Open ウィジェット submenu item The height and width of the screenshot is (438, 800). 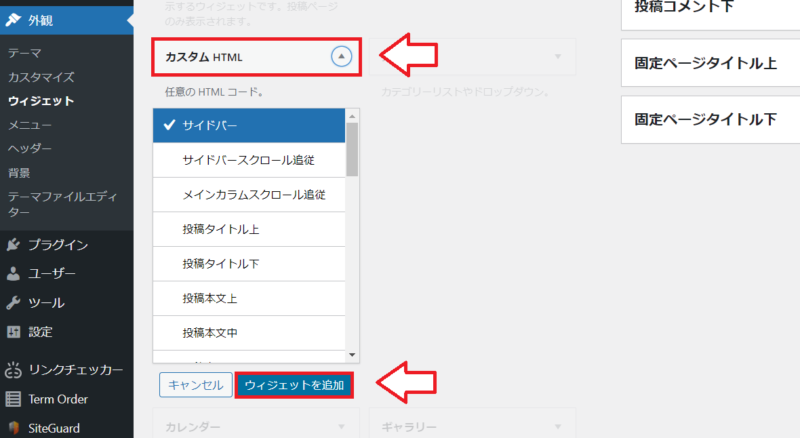(41, 101)
